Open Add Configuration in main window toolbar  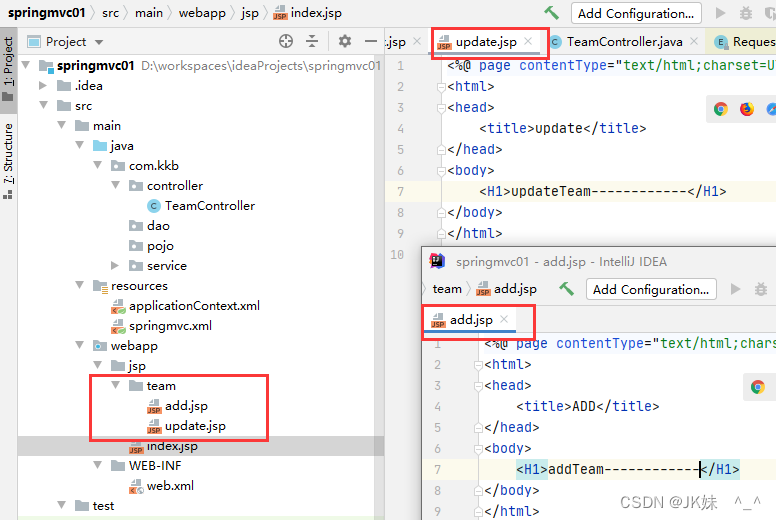636,13
